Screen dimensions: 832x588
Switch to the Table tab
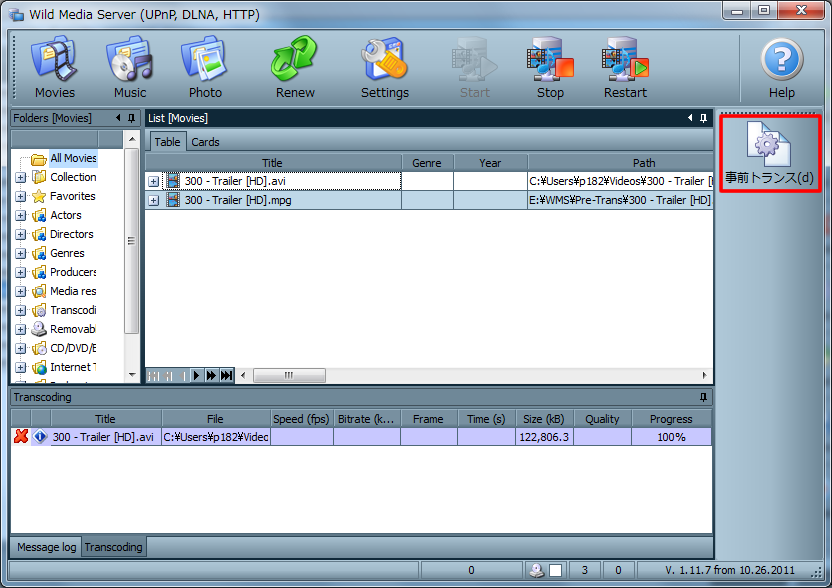click(167, 142)
